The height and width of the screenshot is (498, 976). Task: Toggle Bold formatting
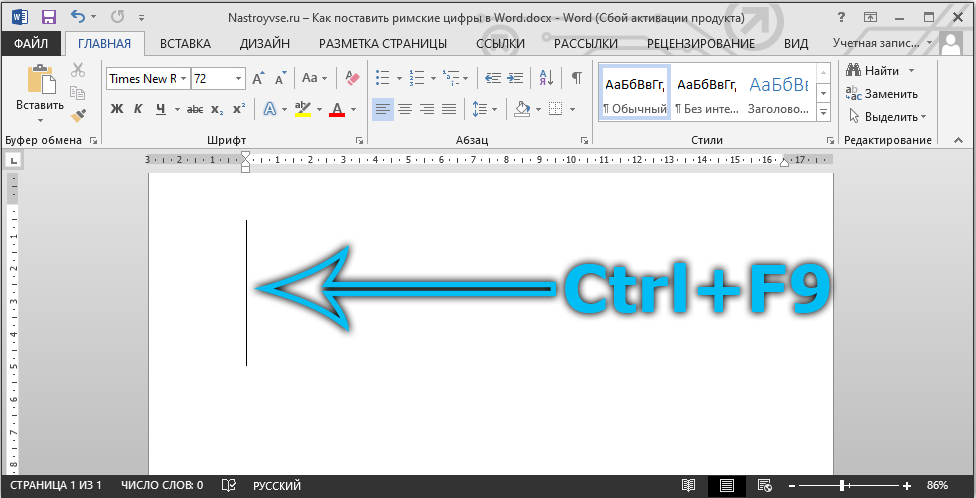click(116, 109)
